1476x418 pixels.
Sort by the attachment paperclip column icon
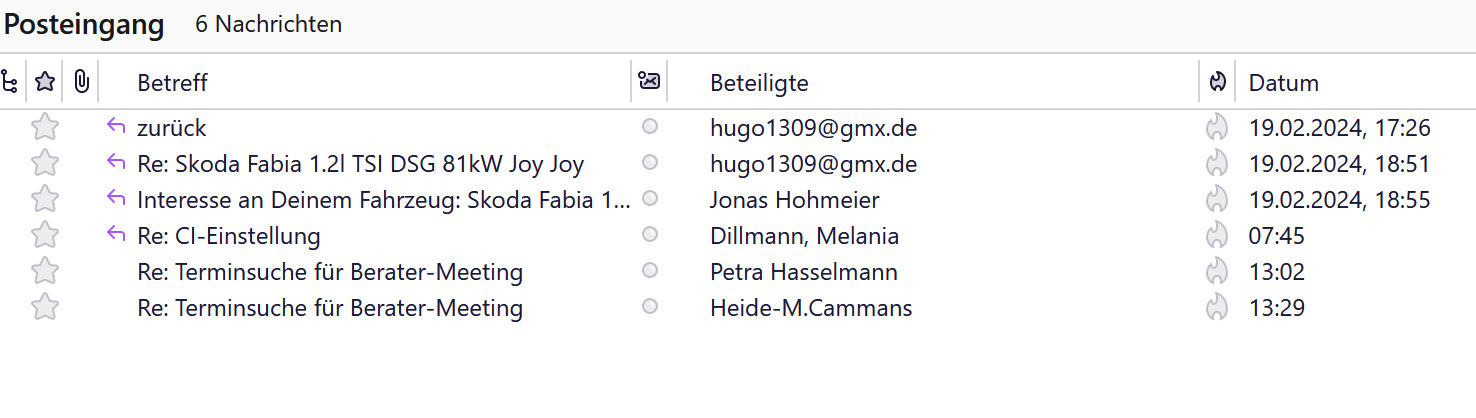coord(81,82)
